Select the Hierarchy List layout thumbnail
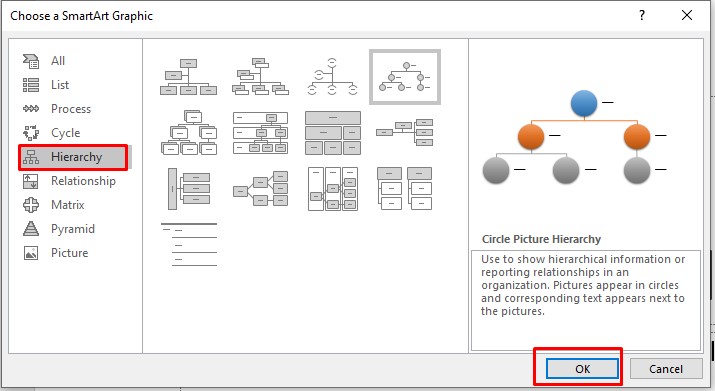The height and width of the screenshot is (391, 715). [x=404, y=188]
